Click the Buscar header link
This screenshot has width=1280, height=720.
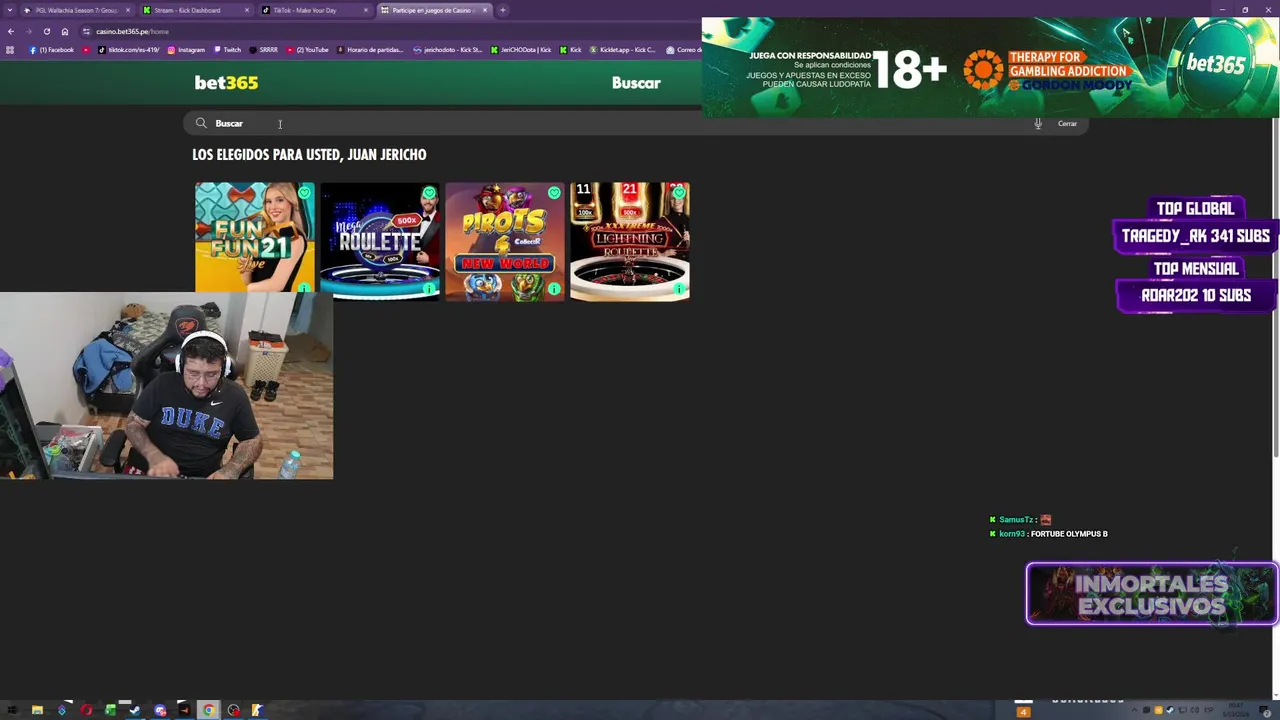636,83
